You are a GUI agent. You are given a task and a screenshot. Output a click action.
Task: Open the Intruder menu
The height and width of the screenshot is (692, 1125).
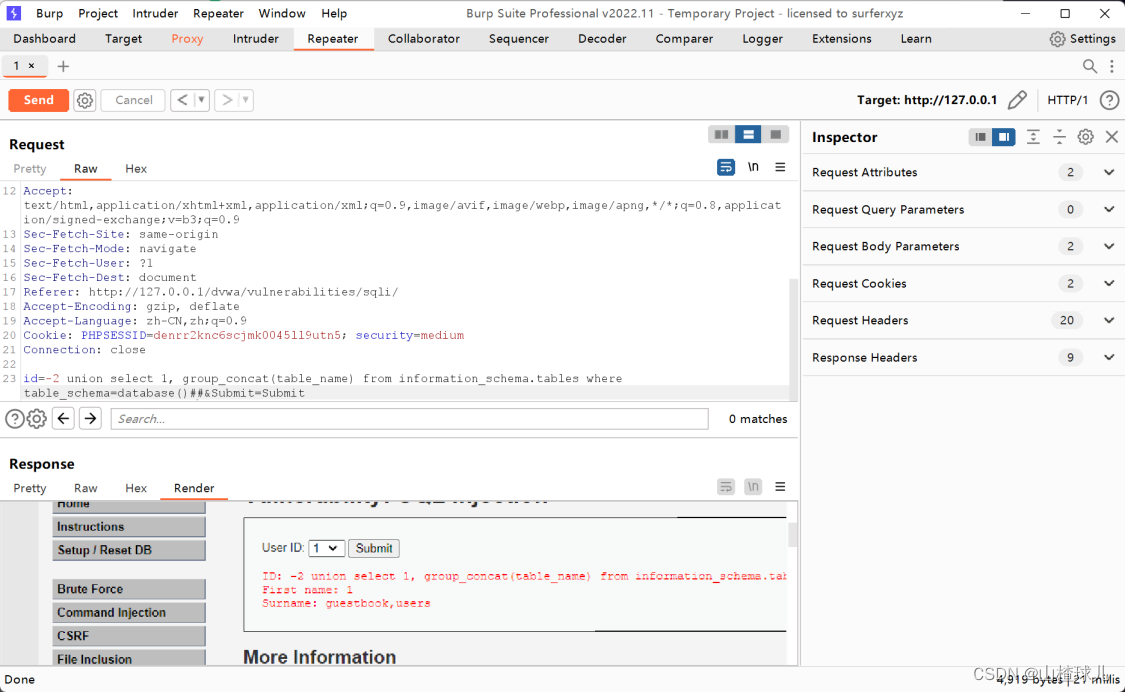pos(155,13)
